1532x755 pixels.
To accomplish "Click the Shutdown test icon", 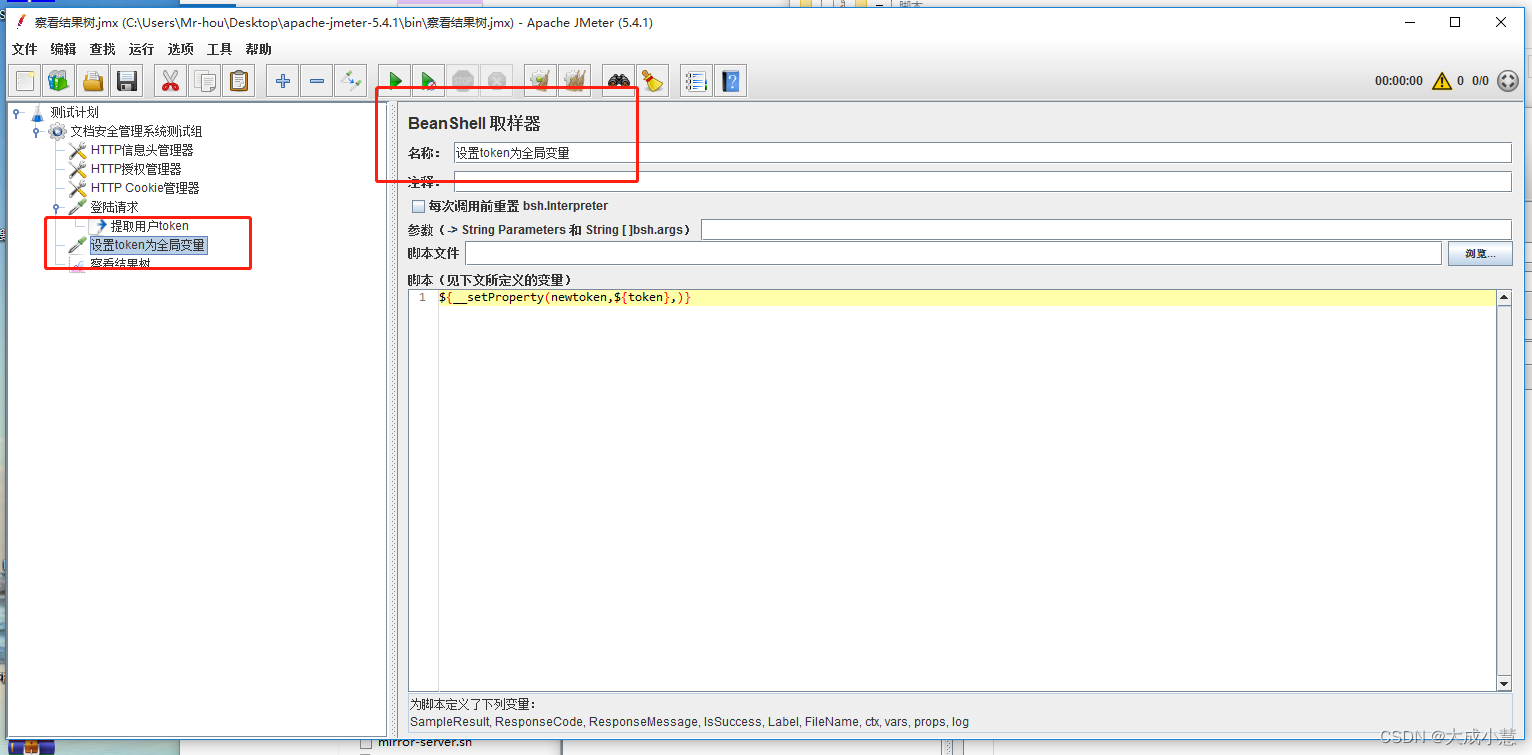I will click(x=497, y=81).
